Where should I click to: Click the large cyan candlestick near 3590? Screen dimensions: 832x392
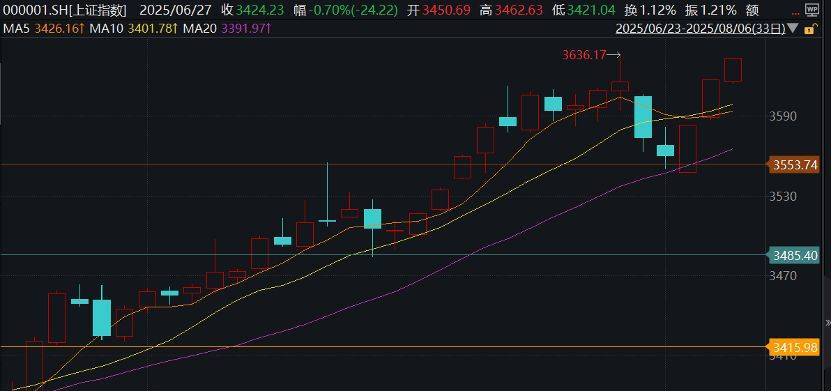643,117
